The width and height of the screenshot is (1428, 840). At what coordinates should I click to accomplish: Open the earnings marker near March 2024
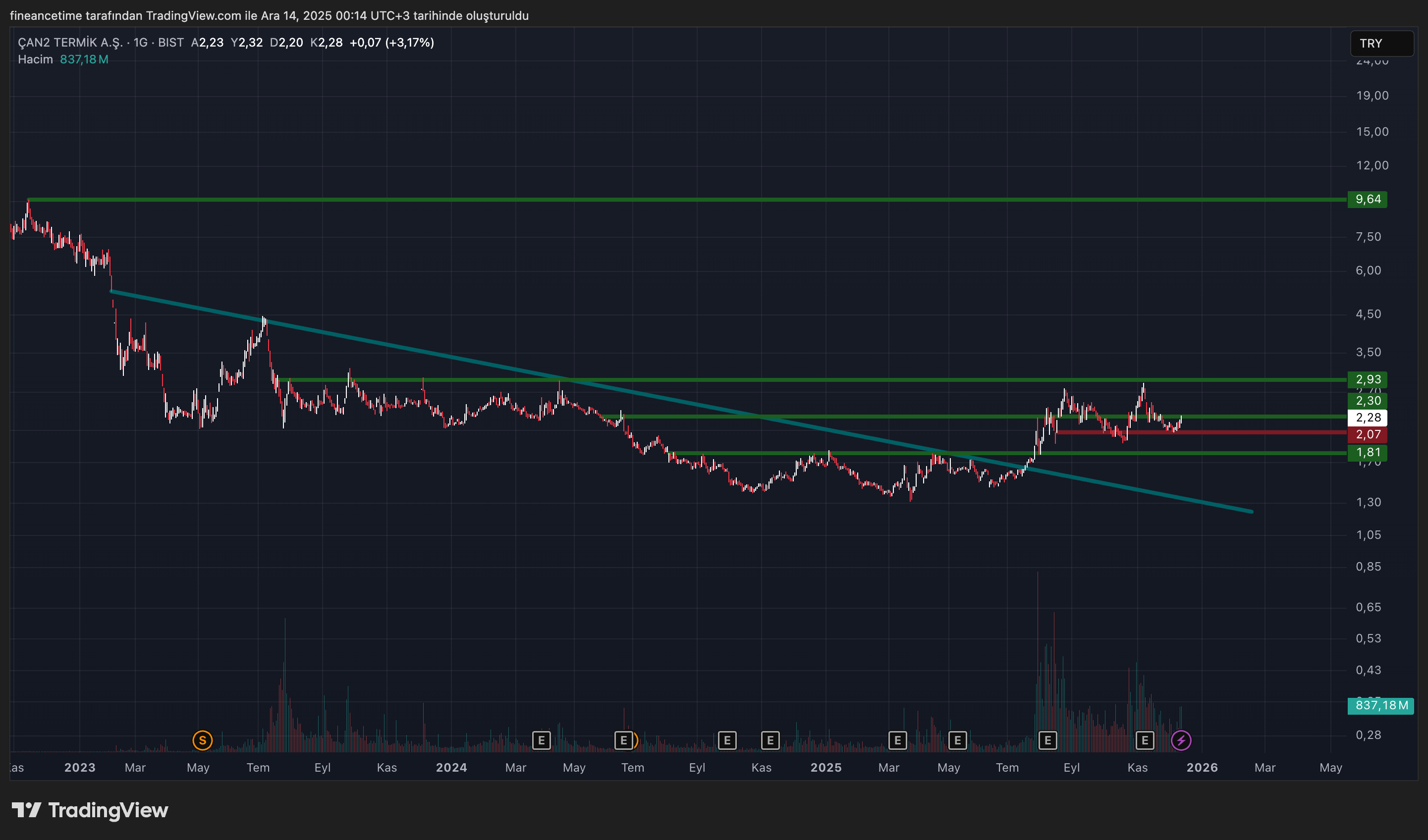[541, 740]
